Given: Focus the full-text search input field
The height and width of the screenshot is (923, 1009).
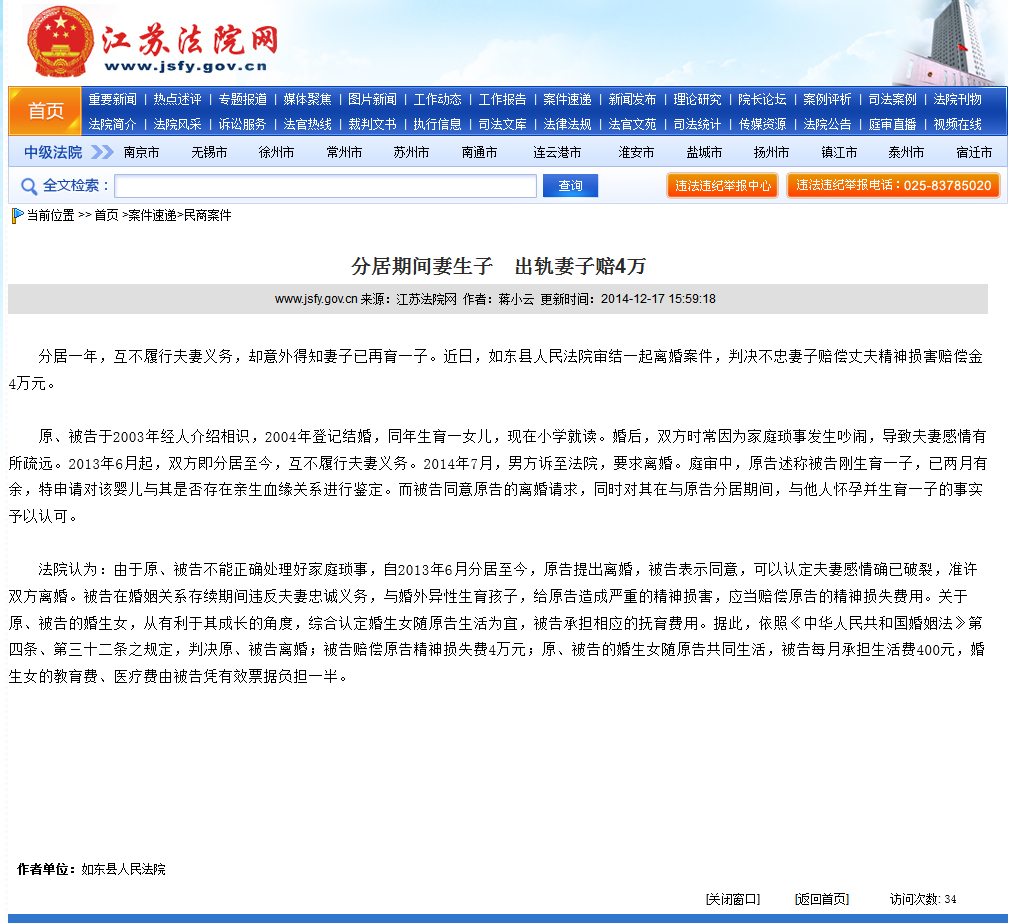Looking at the screenshot, I should tap(325, 186).
